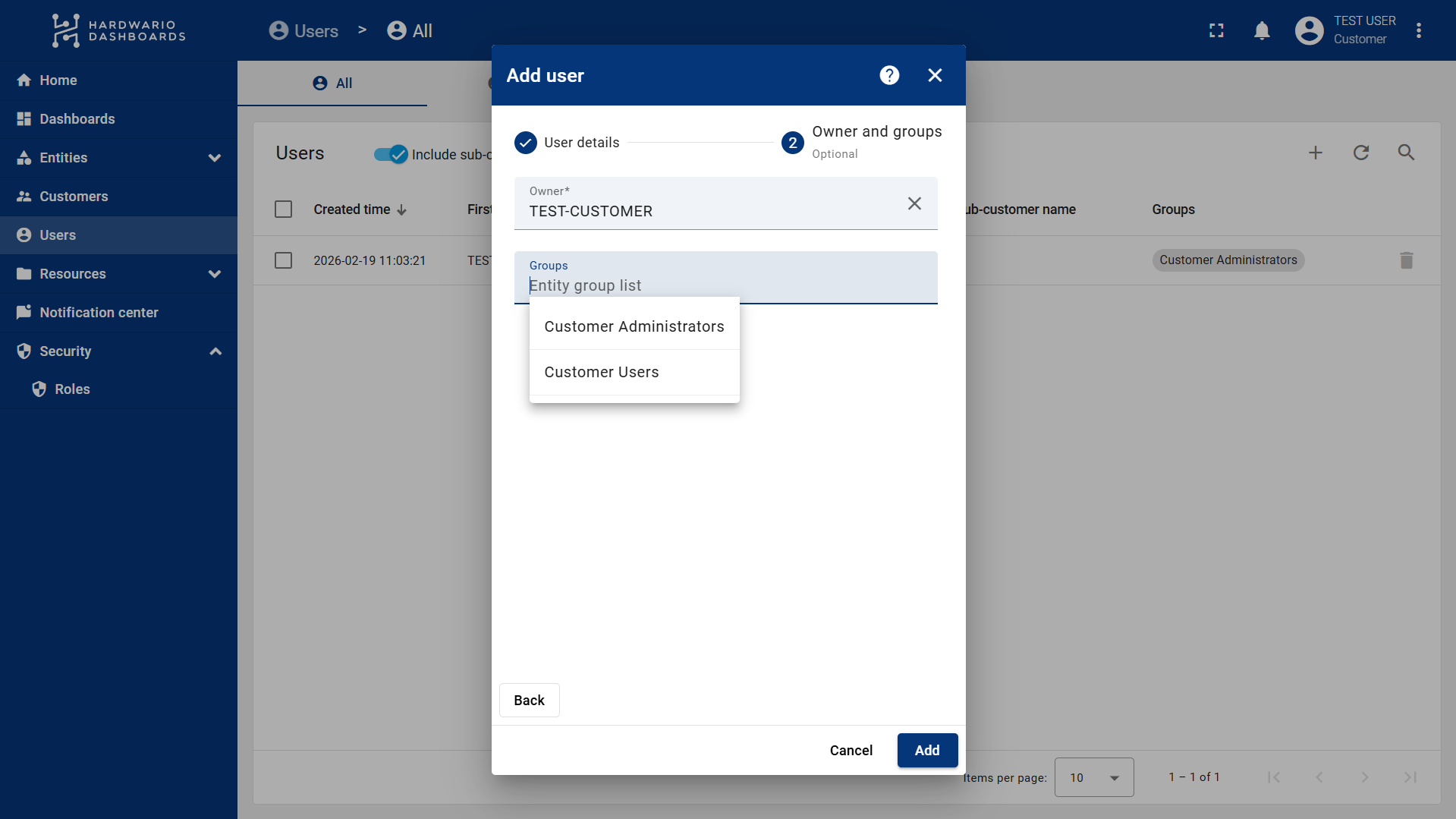Open the user account three-dot menu
This screenshot has height=819, width=1456.
[1418, 30]
